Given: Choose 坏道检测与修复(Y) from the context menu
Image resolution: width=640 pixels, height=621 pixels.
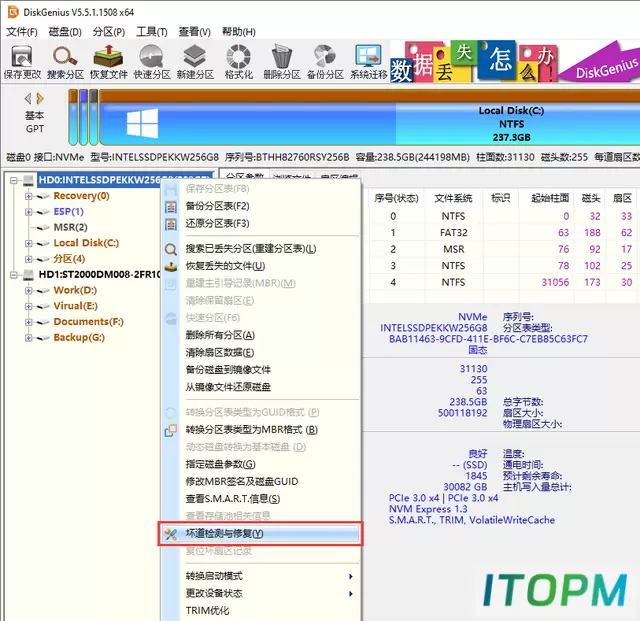Looking at the screenshot, I should click(260, 534).
